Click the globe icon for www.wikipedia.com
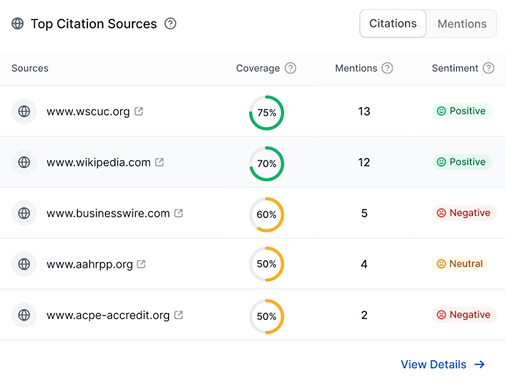 point(24,162)
